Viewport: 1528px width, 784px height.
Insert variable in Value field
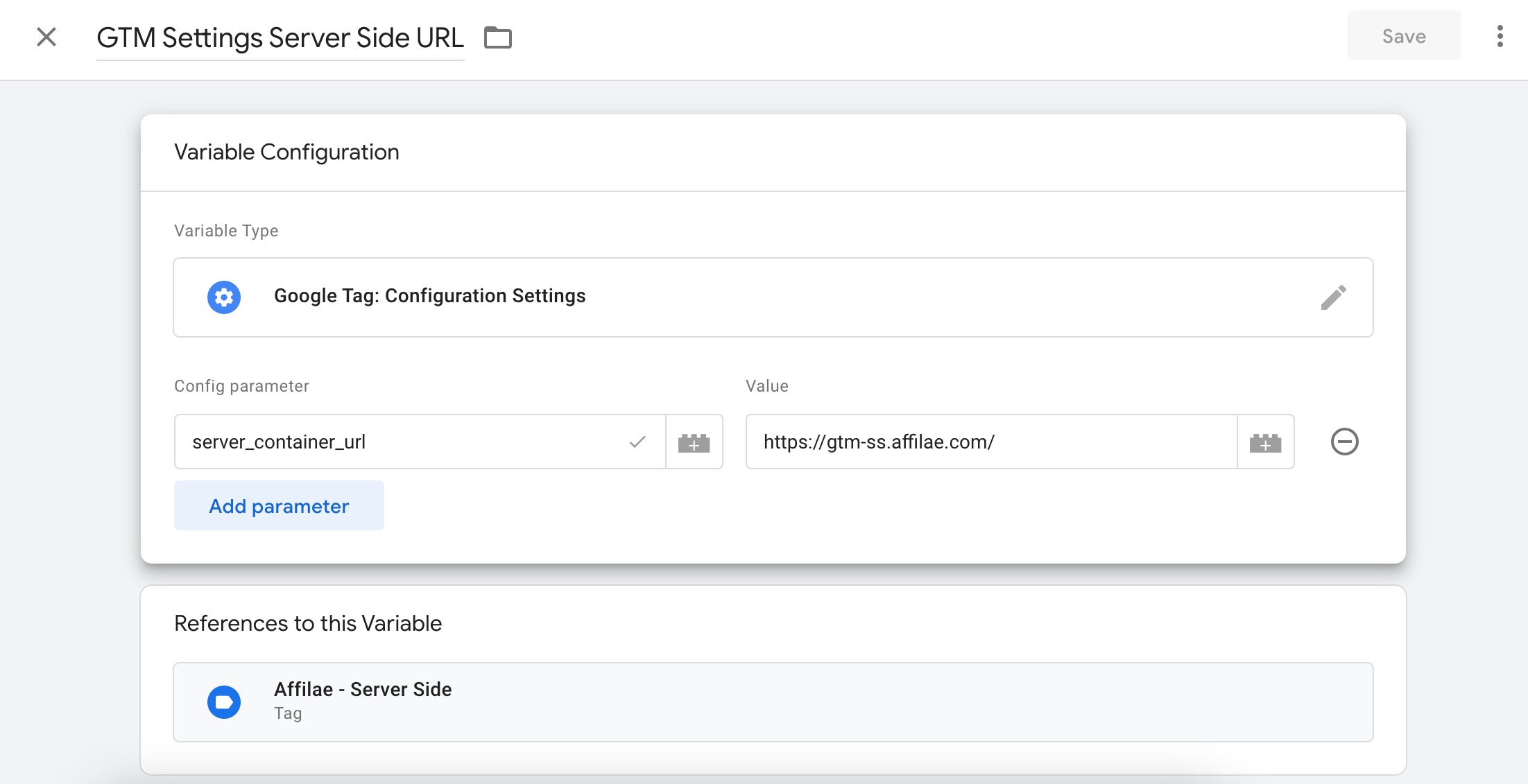1265,442
